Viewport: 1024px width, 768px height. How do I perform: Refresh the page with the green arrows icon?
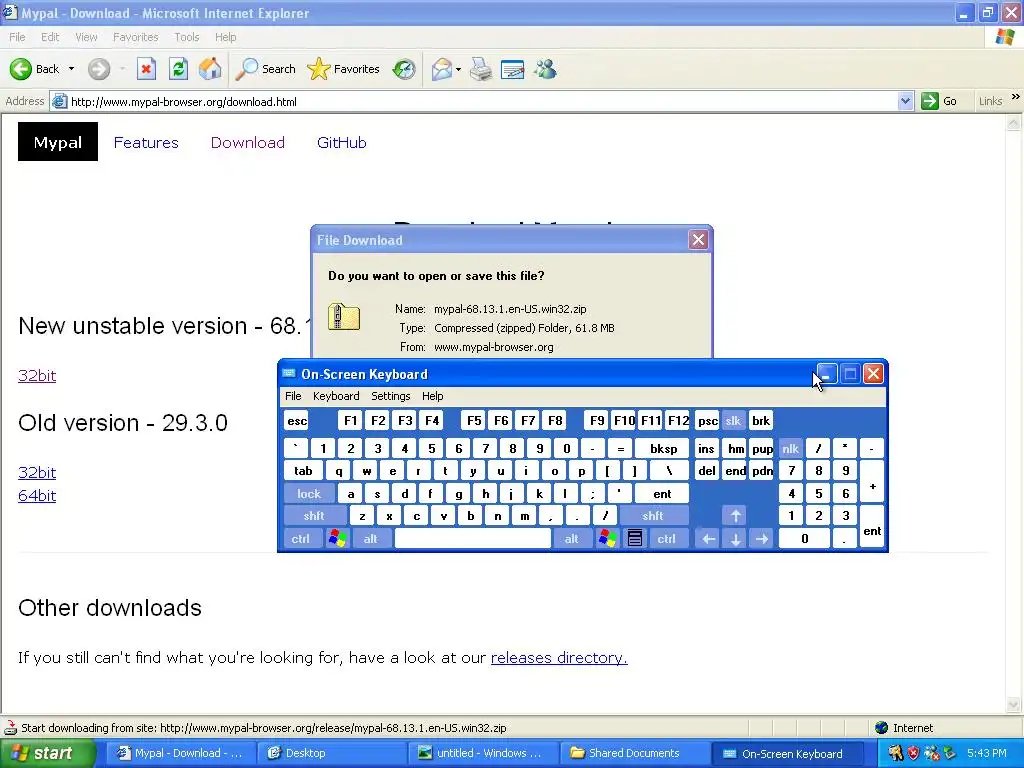pos(178,69)
